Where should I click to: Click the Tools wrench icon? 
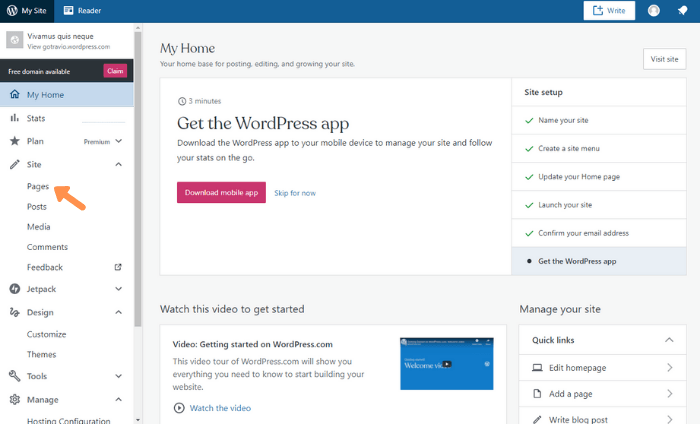coord(15,376)
